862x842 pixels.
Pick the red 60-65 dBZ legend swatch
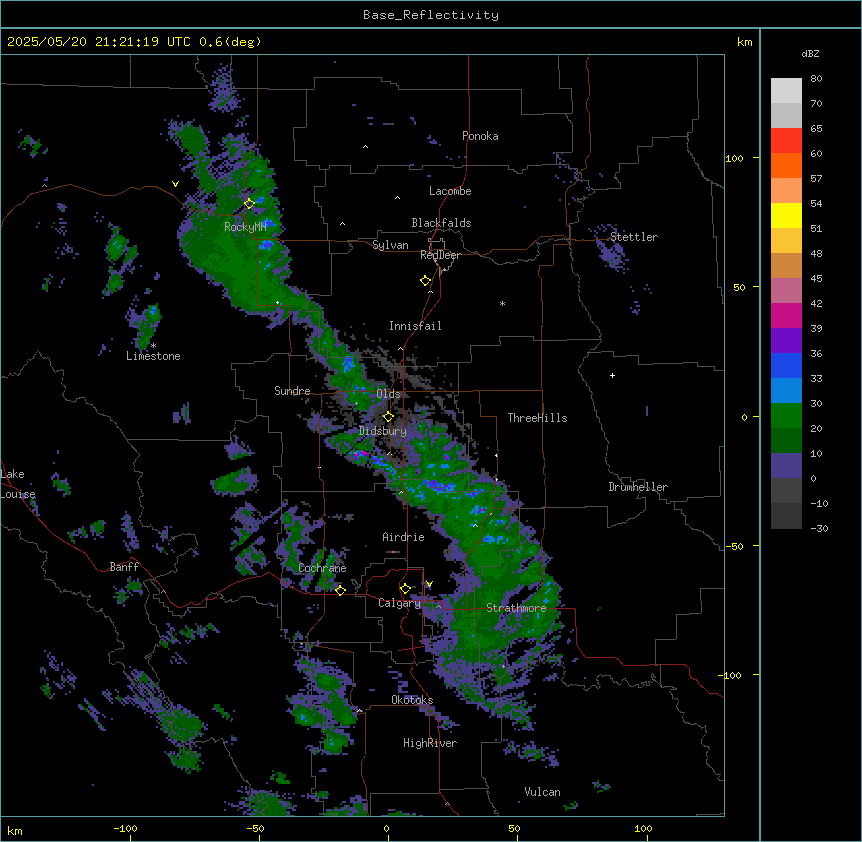click(x=786, y=140)
